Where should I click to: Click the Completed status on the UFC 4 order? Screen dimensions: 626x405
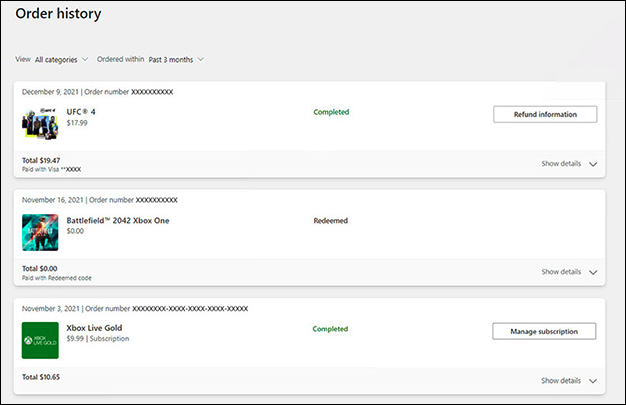(331, 112)
